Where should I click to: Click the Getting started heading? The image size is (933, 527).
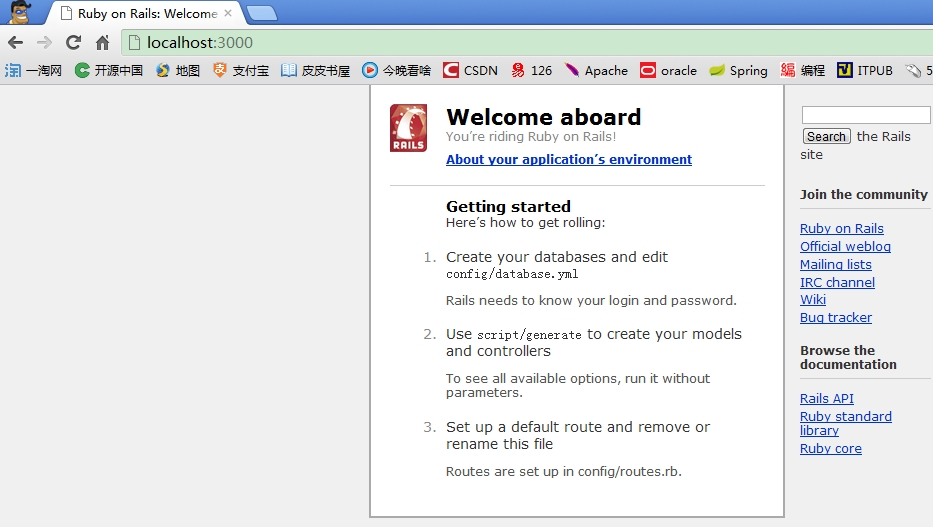[x=508, y=206]
